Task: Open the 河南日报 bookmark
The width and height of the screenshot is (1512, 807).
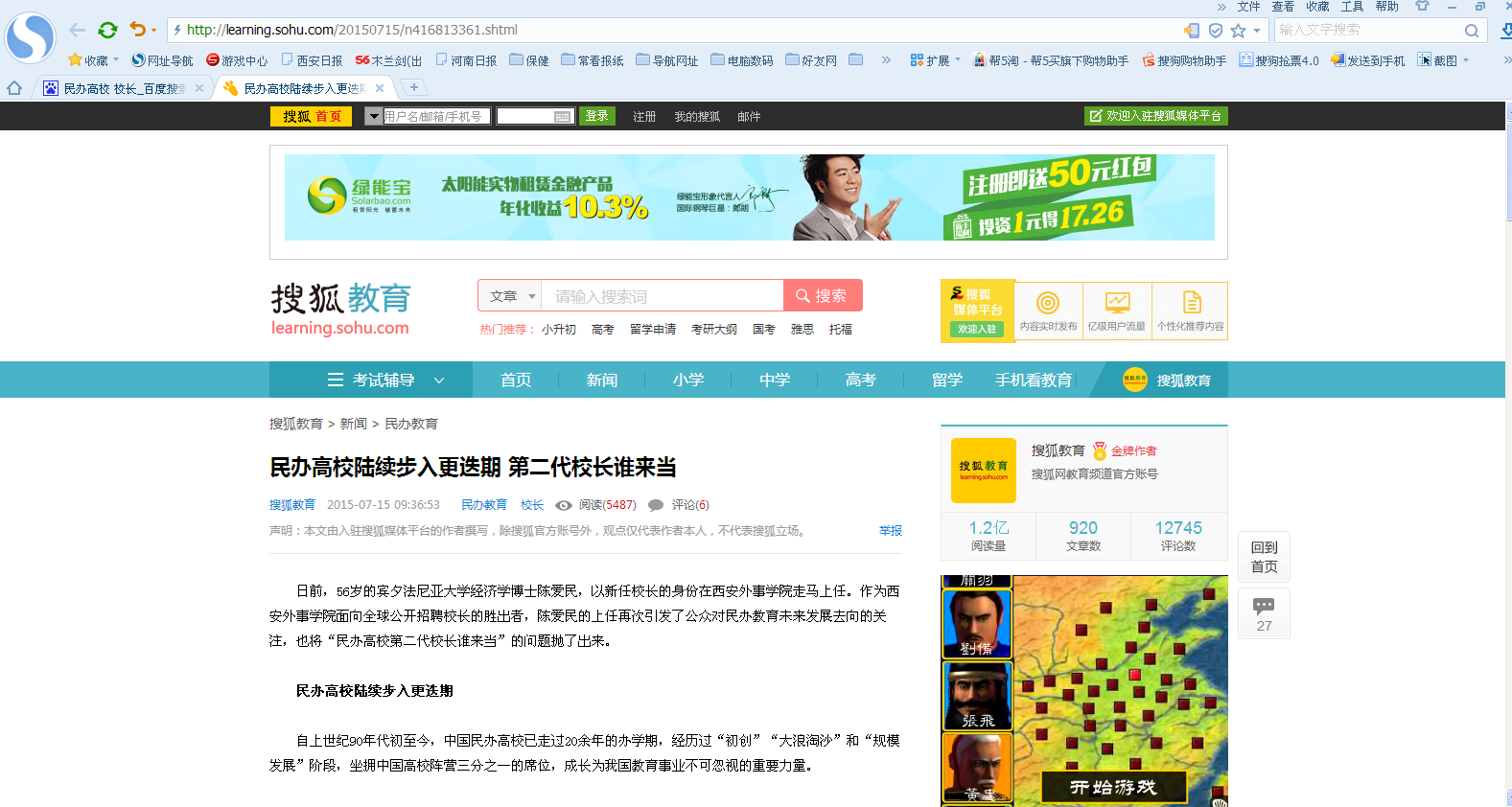Action: [466, 60]
